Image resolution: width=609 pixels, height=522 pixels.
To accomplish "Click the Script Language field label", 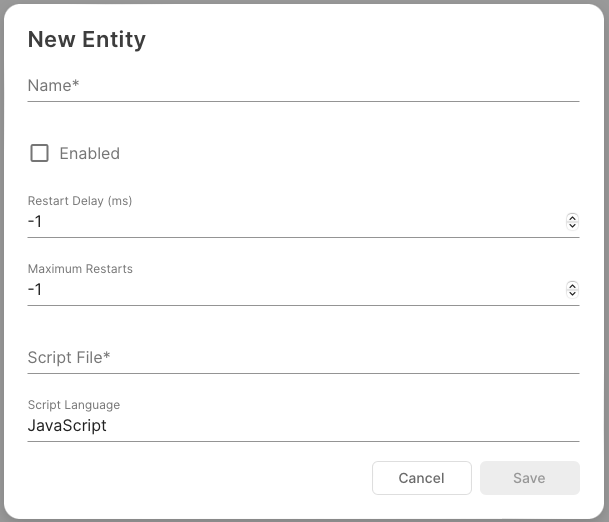I will [x=74, y=405].
